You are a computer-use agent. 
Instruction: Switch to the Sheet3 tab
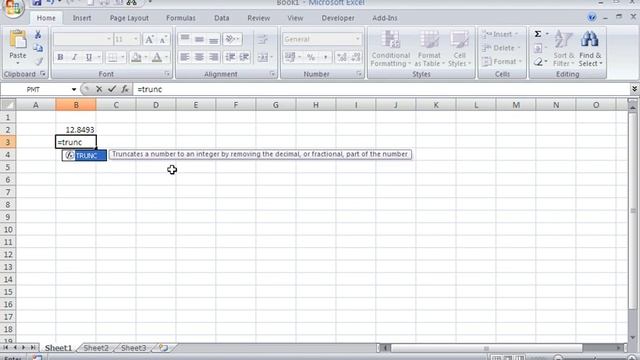click(133, 348)
